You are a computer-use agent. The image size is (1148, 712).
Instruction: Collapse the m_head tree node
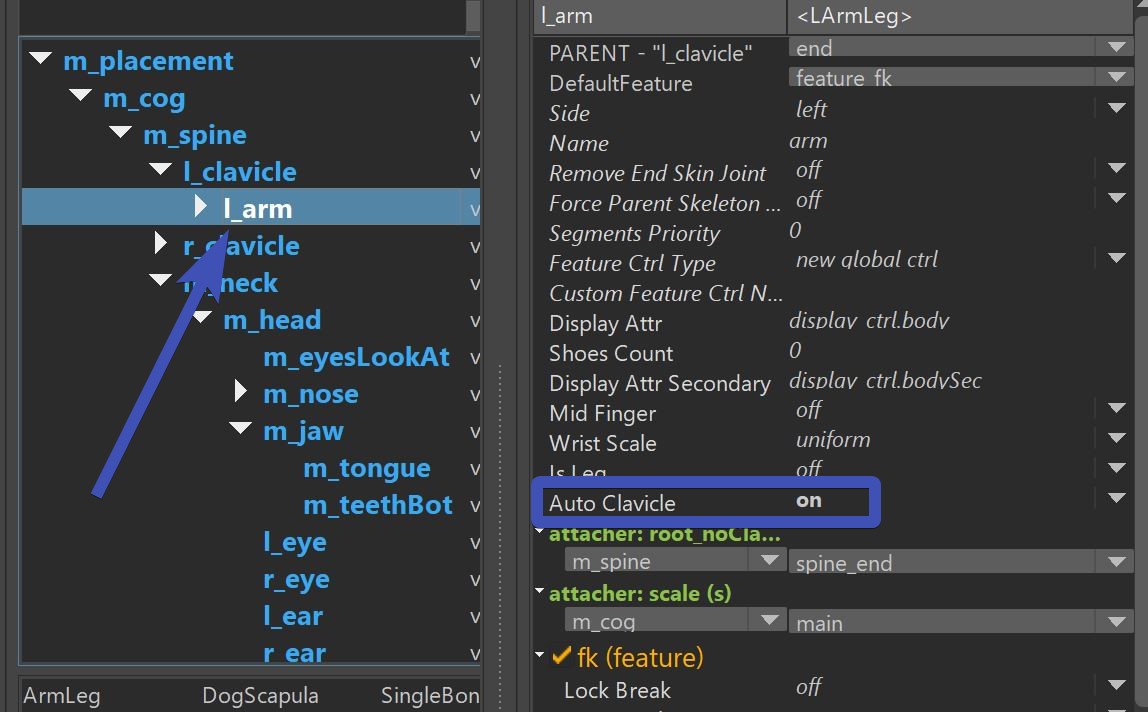(x=201, y=317)
